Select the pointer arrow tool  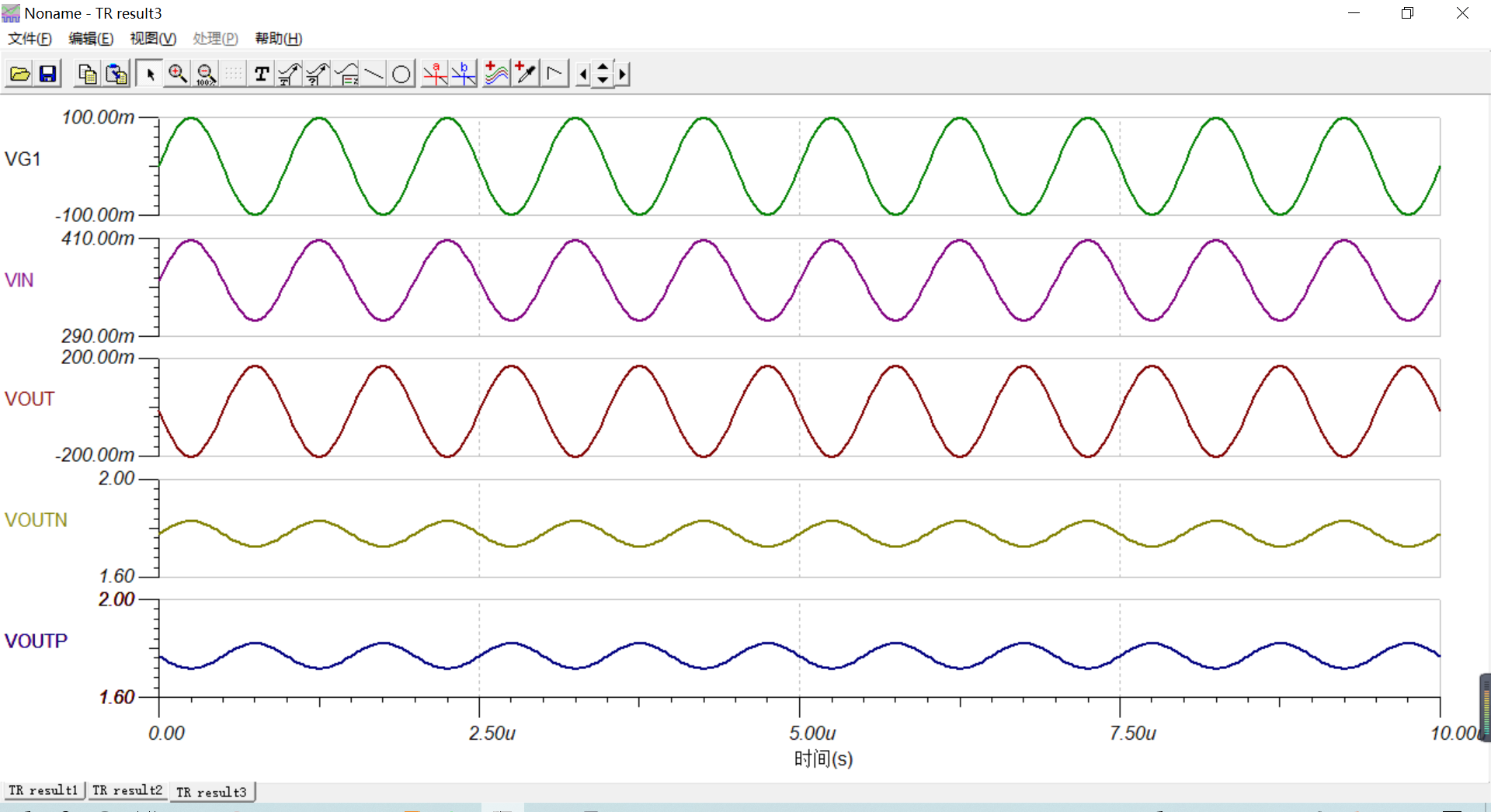(150, 75)
